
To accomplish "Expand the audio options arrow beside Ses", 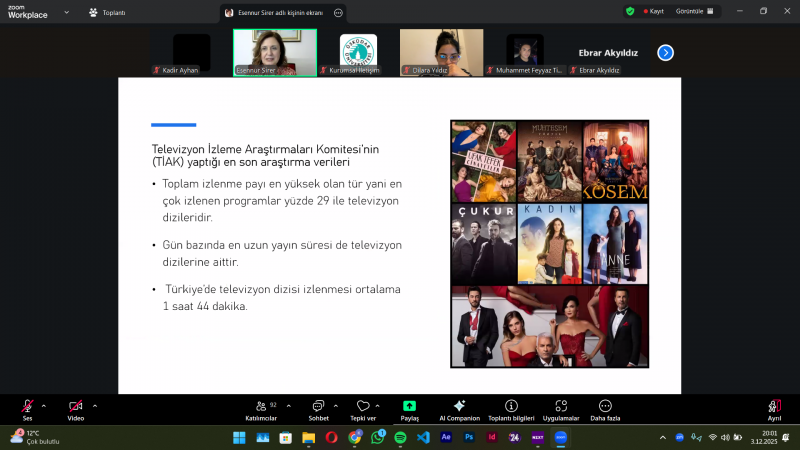I will 43,406.
